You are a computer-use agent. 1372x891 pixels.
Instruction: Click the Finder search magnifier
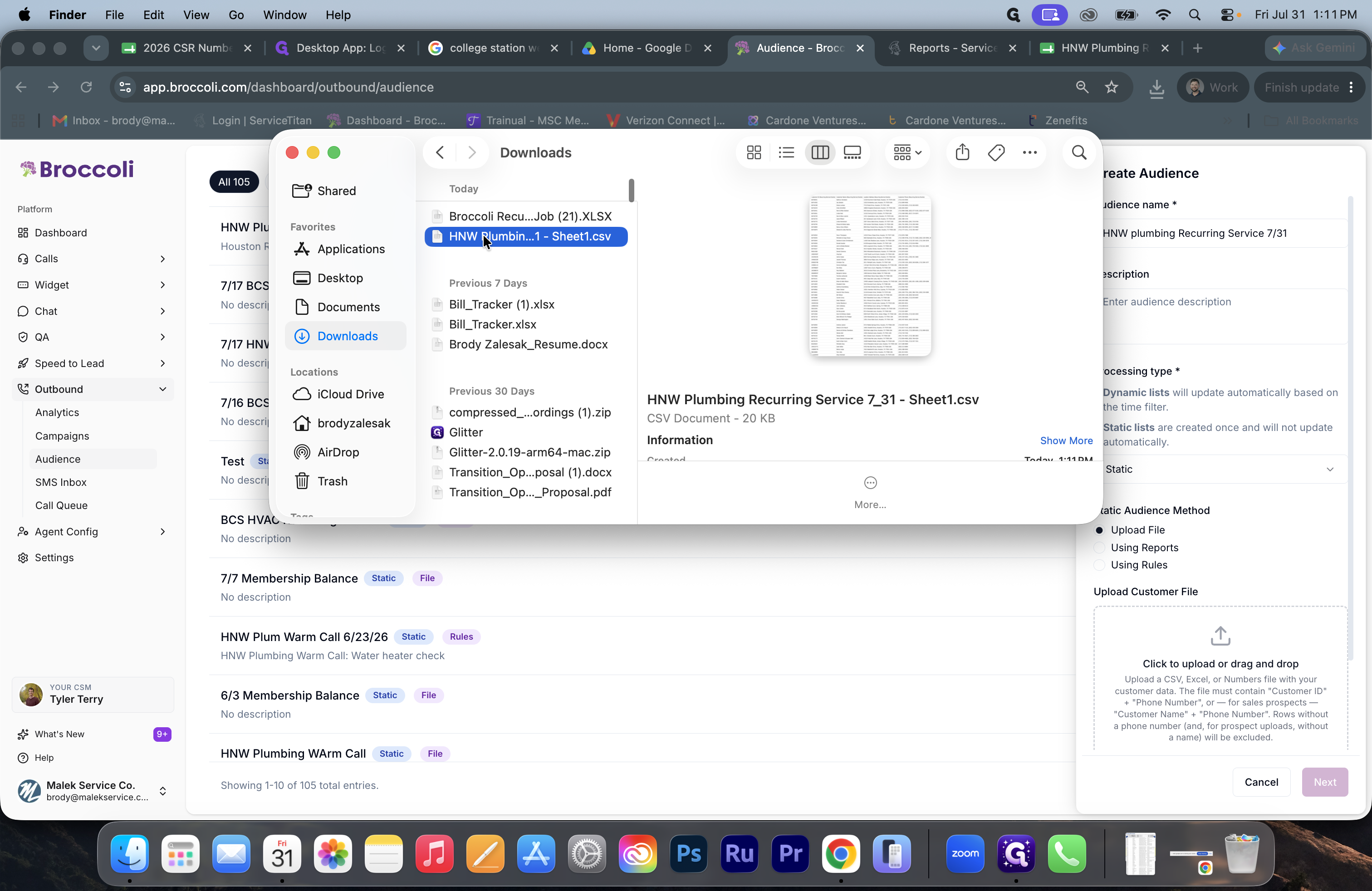point(1078,153)
